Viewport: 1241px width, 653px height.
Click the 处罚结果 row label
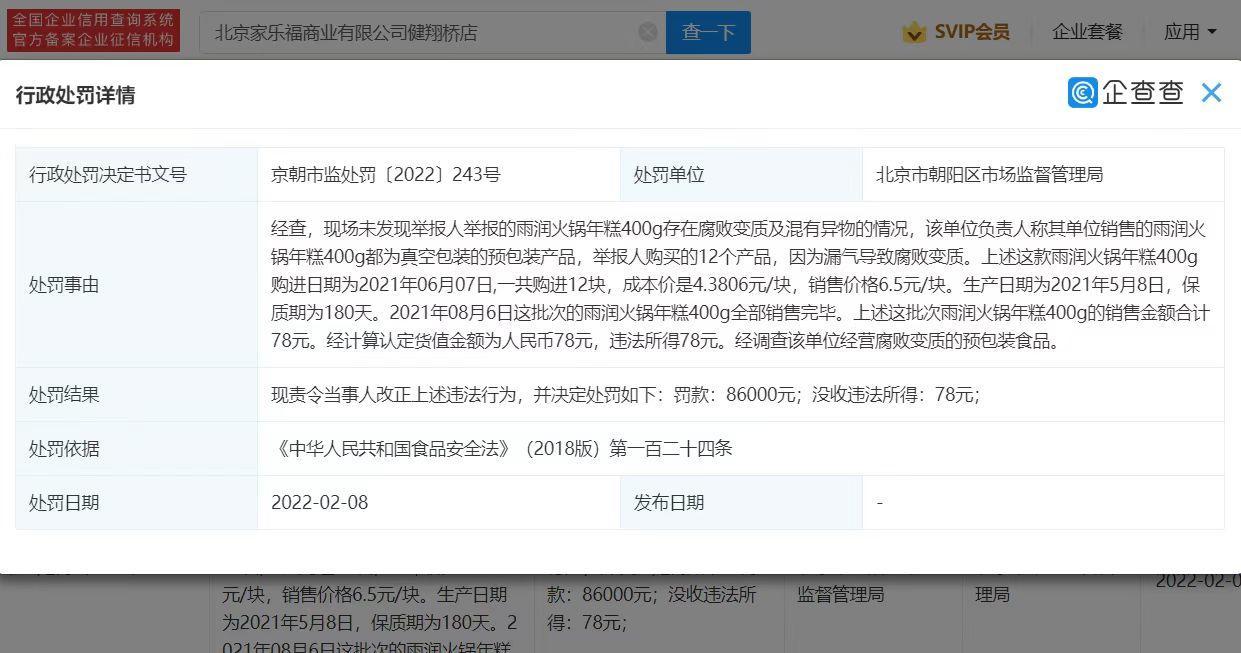(64, 395)
